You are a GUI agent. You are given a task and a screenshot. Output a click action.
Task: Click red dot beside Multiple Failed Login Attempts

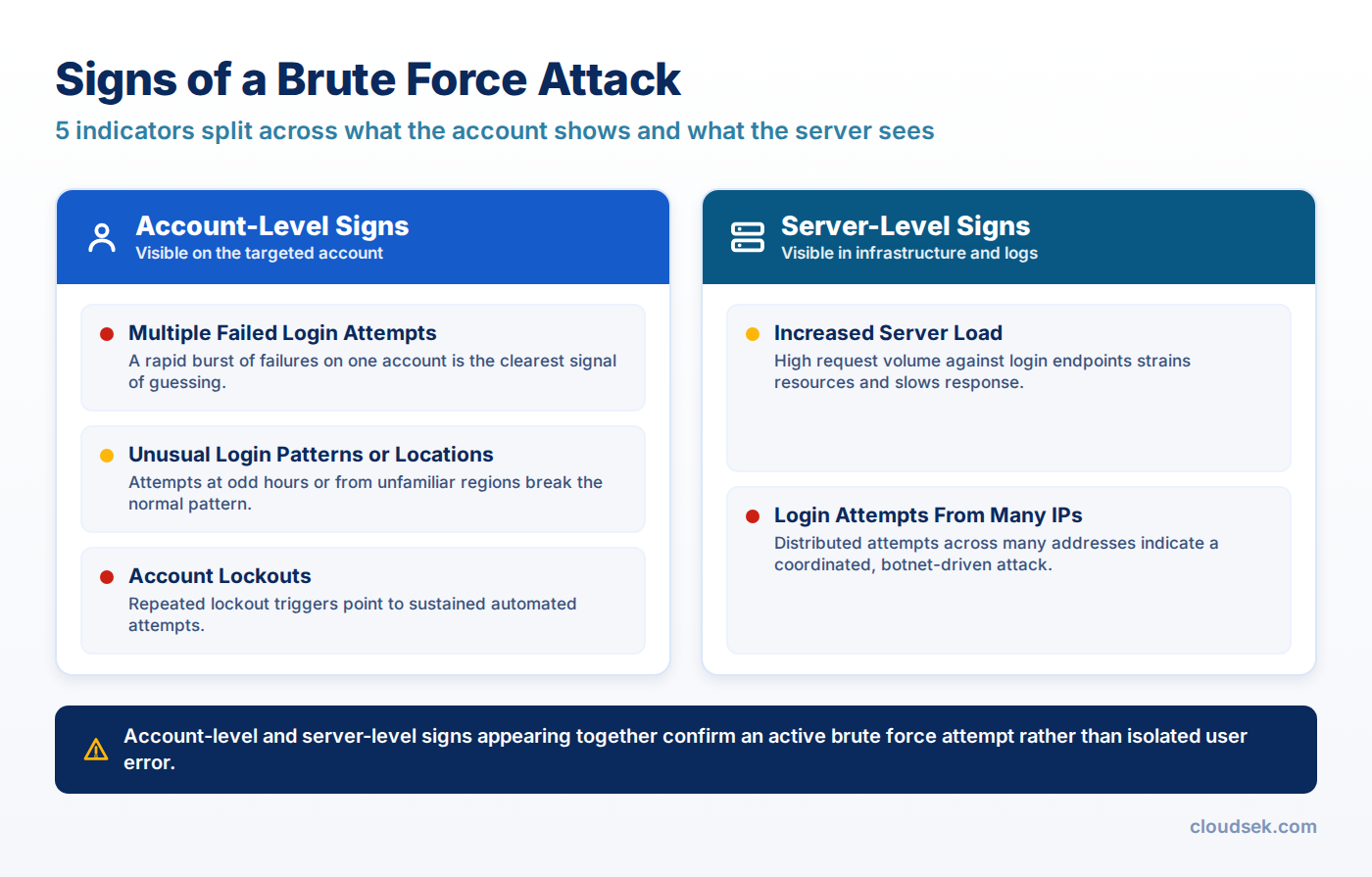click(x=107, y=334)
